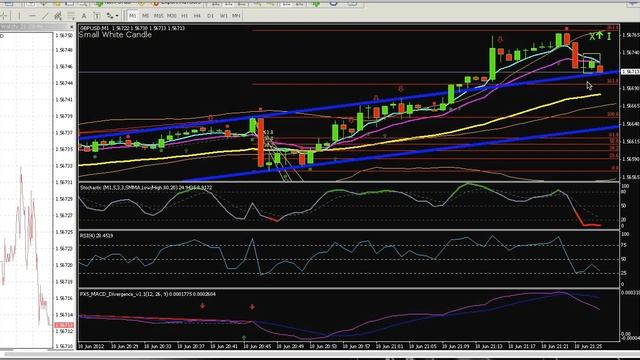Image resolution: width=640 pixels, height=360 pixels.
Task: Switch chart to D1 timeframe
Action: 211,16
